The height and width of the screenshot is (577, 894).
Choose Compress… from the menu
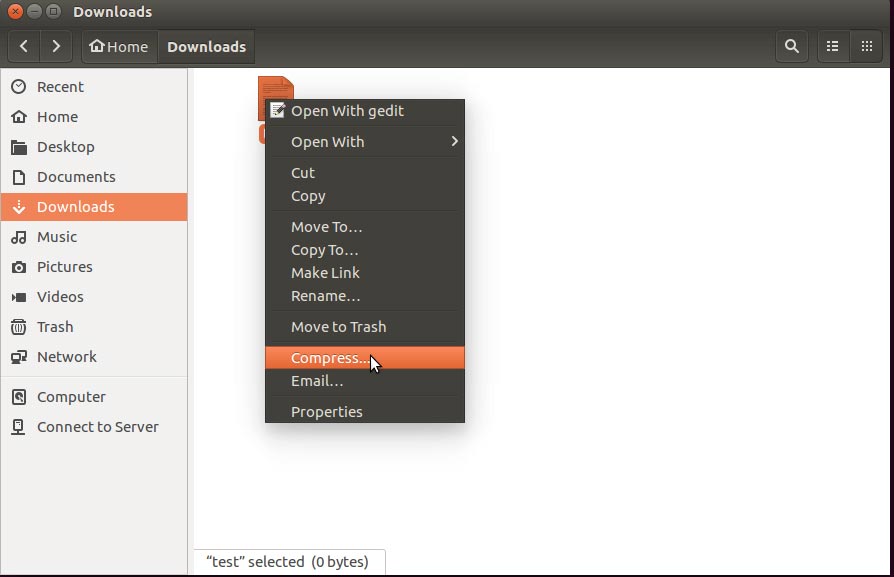click(365, 357)
